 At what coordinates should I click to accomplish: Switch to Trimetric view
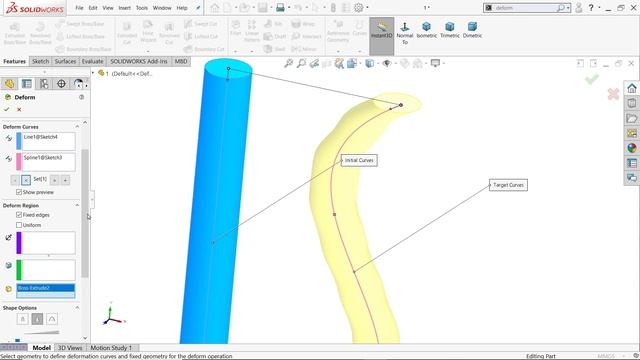[x=449, y=31]
